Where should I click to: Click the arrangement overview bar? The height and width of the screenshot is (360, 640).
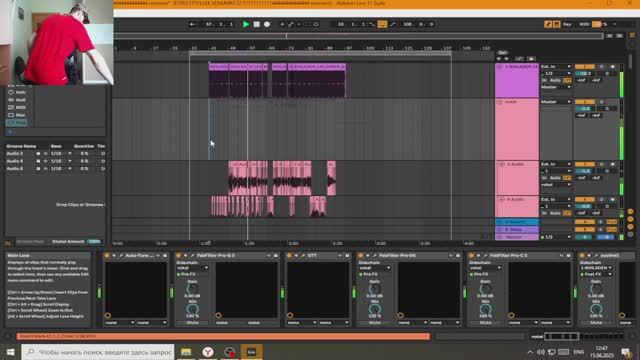coord(358,36)
